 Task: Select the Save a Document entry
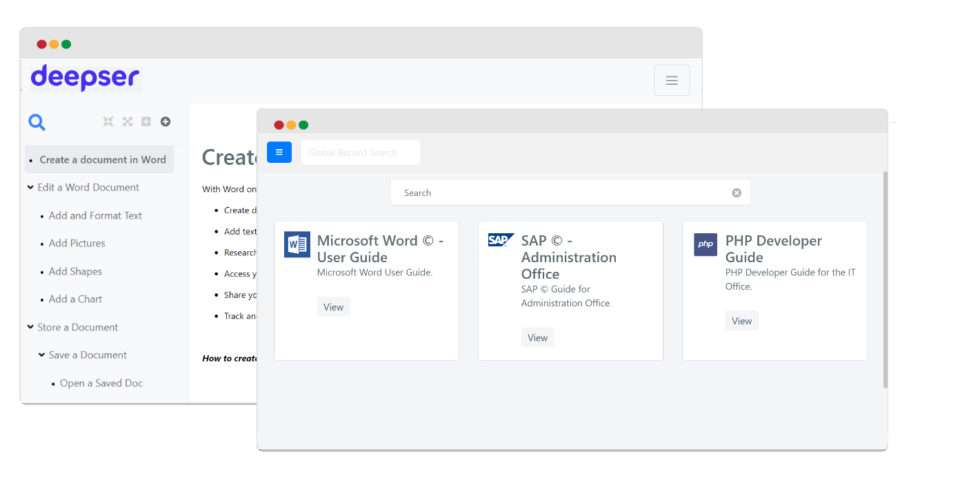[88, 354]
